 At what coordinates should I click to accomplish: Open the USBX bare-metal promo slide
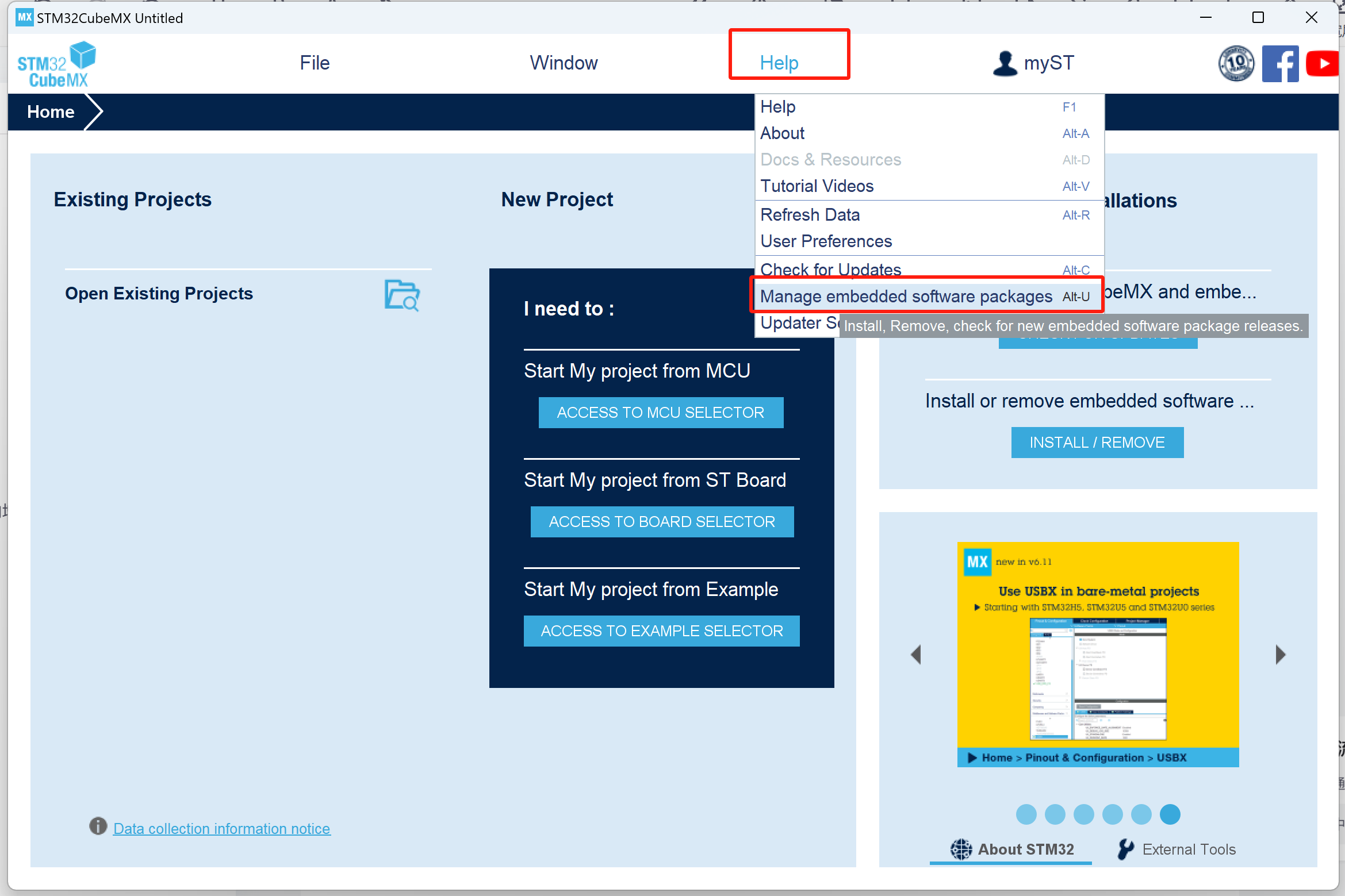coord(1098,654)
